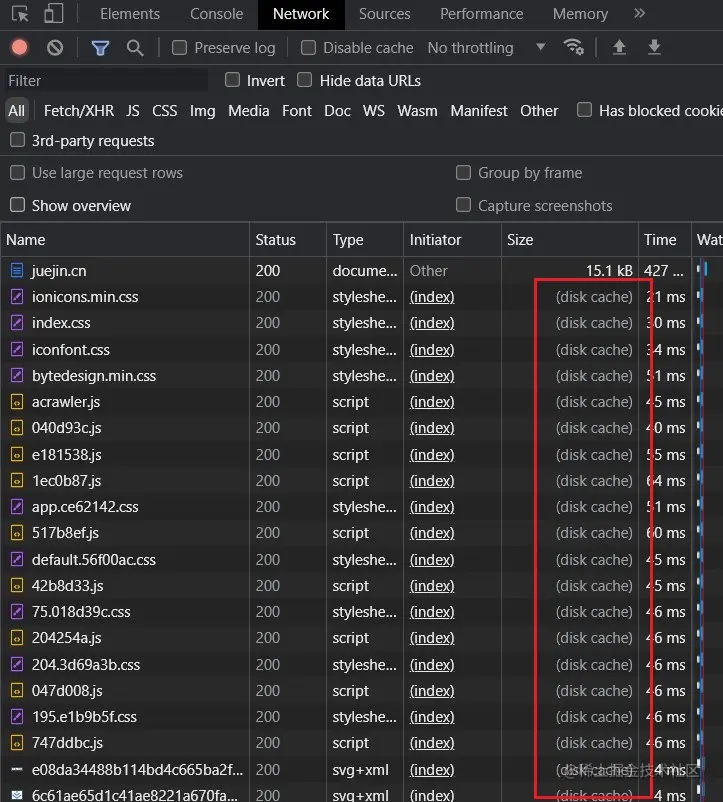Import HAR file with upload arrow
This screenshot has height=802, width=723.
click(619, 48)
